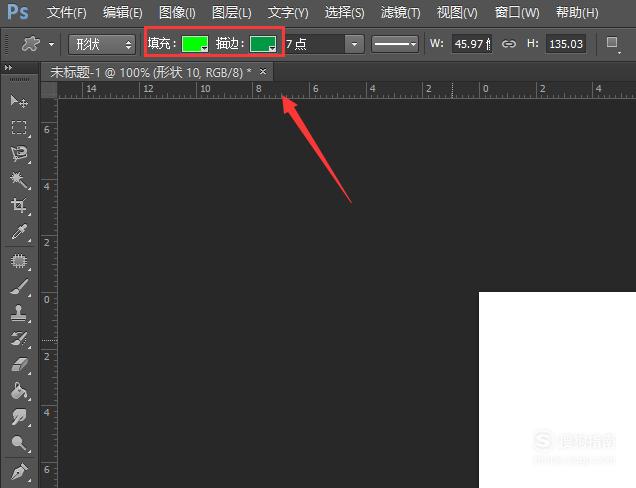The width and height of the screenshot is (636, 488).
Task: Select the Pen tool
Action: (x=19, y=471)
